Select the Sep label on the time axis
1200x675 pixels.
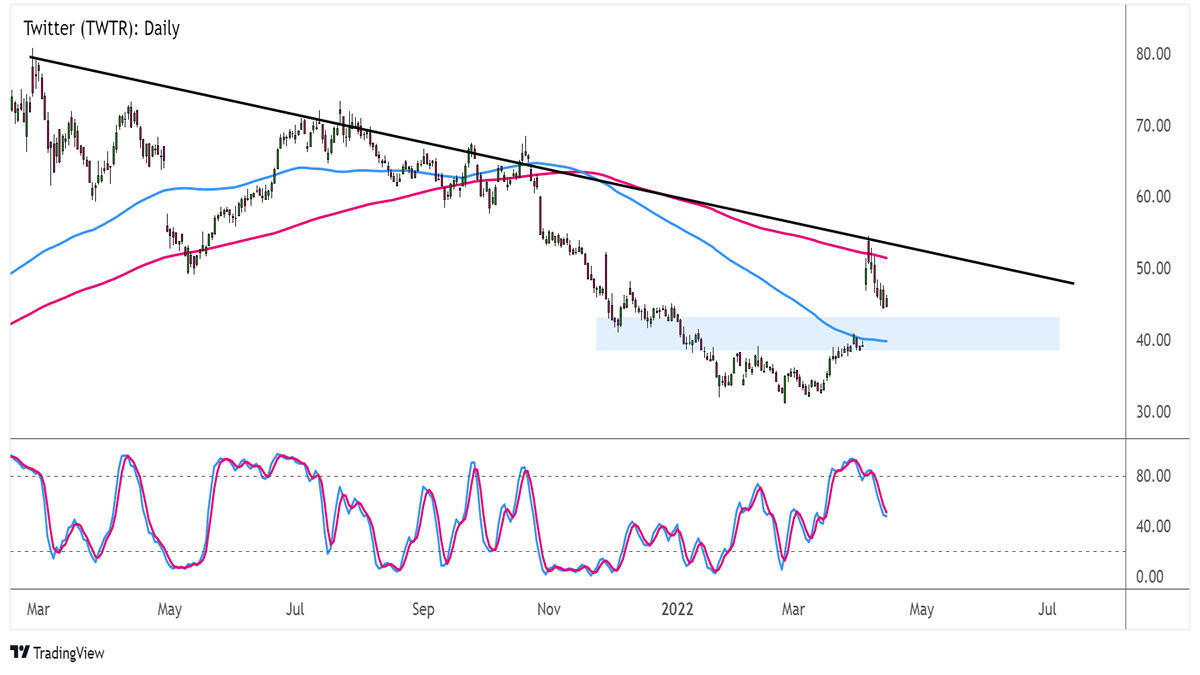coord(423,608)
